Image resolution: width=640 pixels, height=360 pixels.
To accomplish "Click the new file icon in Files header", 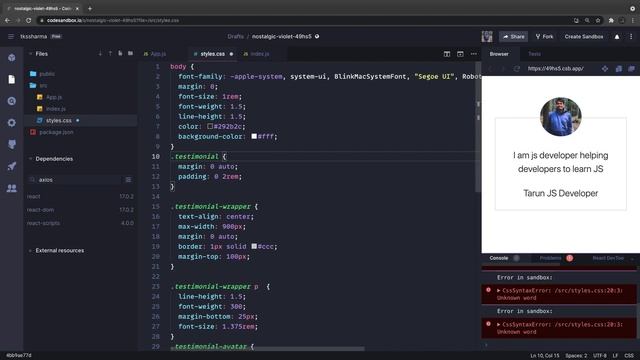I will (x=120, y=53).
